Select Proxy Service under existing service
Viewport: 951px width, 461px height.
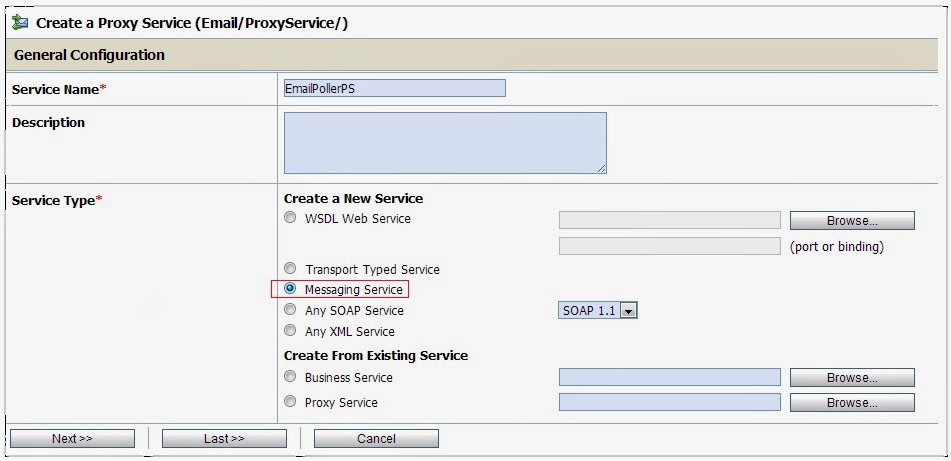291,402
